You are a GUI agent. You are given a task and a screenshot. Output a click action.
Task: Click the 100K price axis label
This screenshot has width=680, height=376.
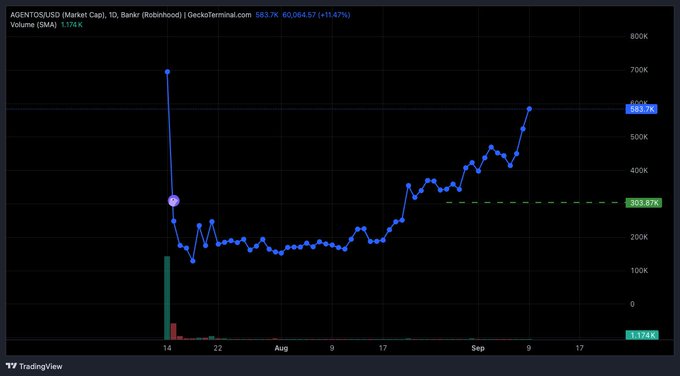coord(639,271)
